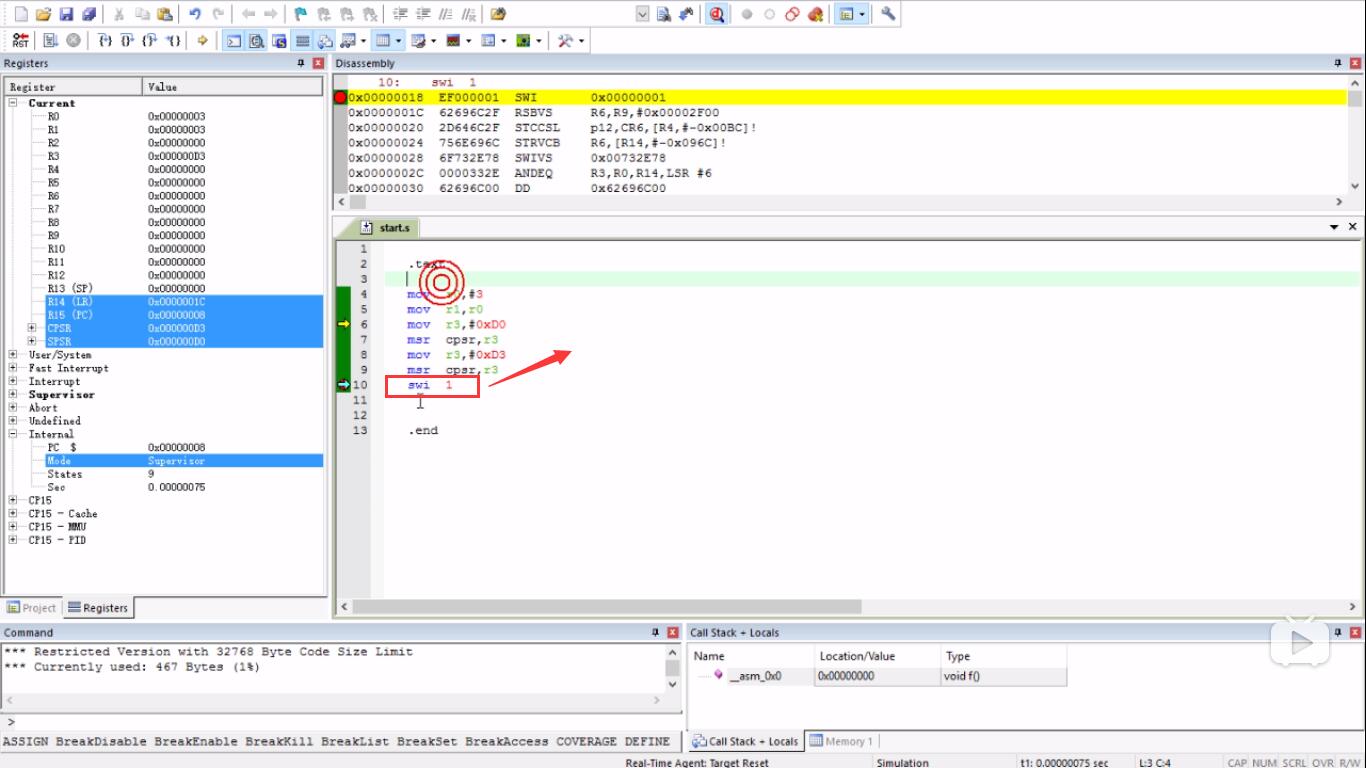Click the Step Into debug icon
1366x768 pixels.
pos(103,41)
